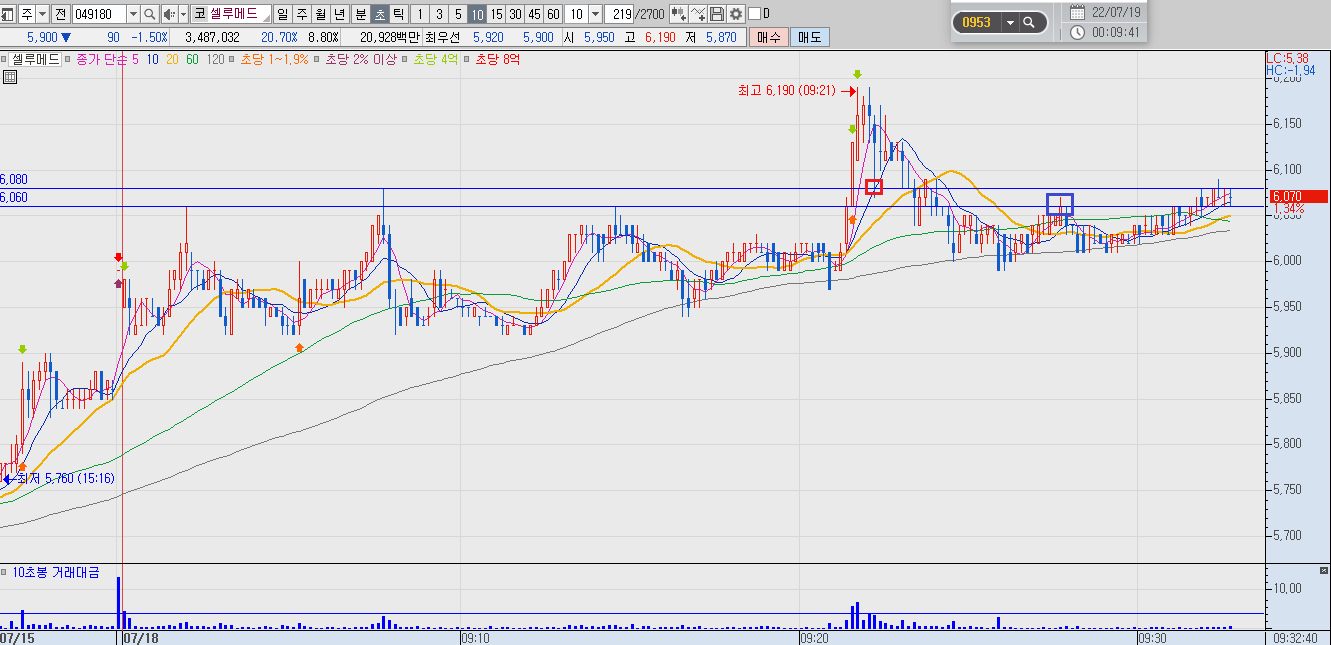Switch to the 일 daily chart period
This screenshot has height=645, width=1331.
(282, 14)
